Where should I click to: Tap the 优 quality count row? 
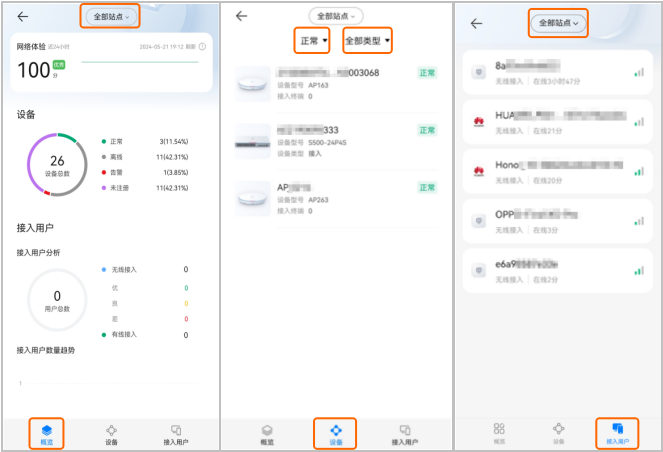[150, 288]
